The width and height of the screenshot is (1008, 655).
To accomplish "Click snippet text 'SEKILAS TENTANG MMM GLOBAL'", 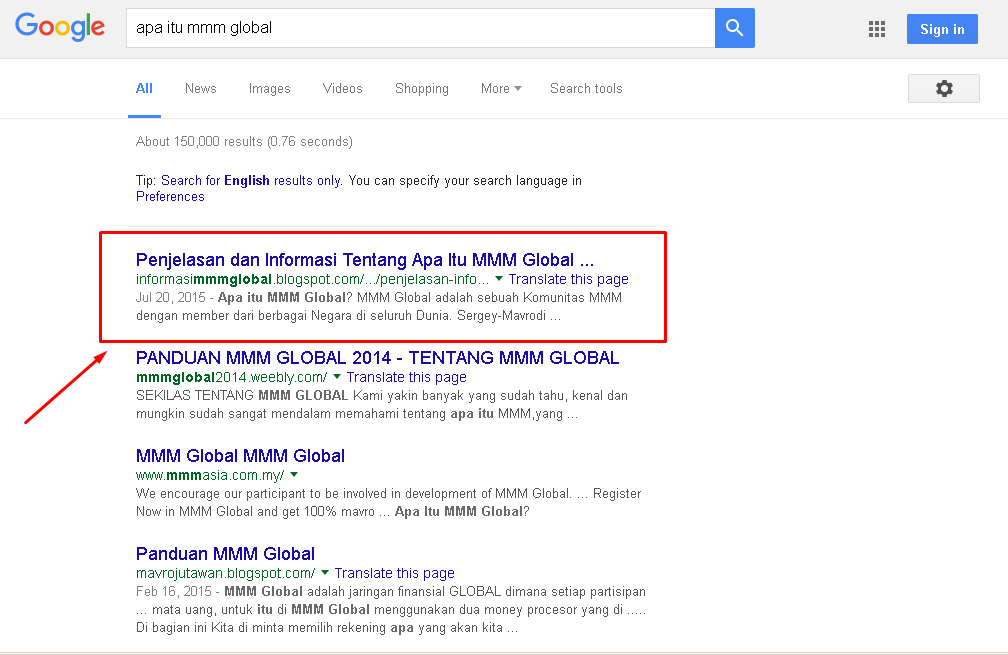I will pyautogui.click(x=242, y=395).
